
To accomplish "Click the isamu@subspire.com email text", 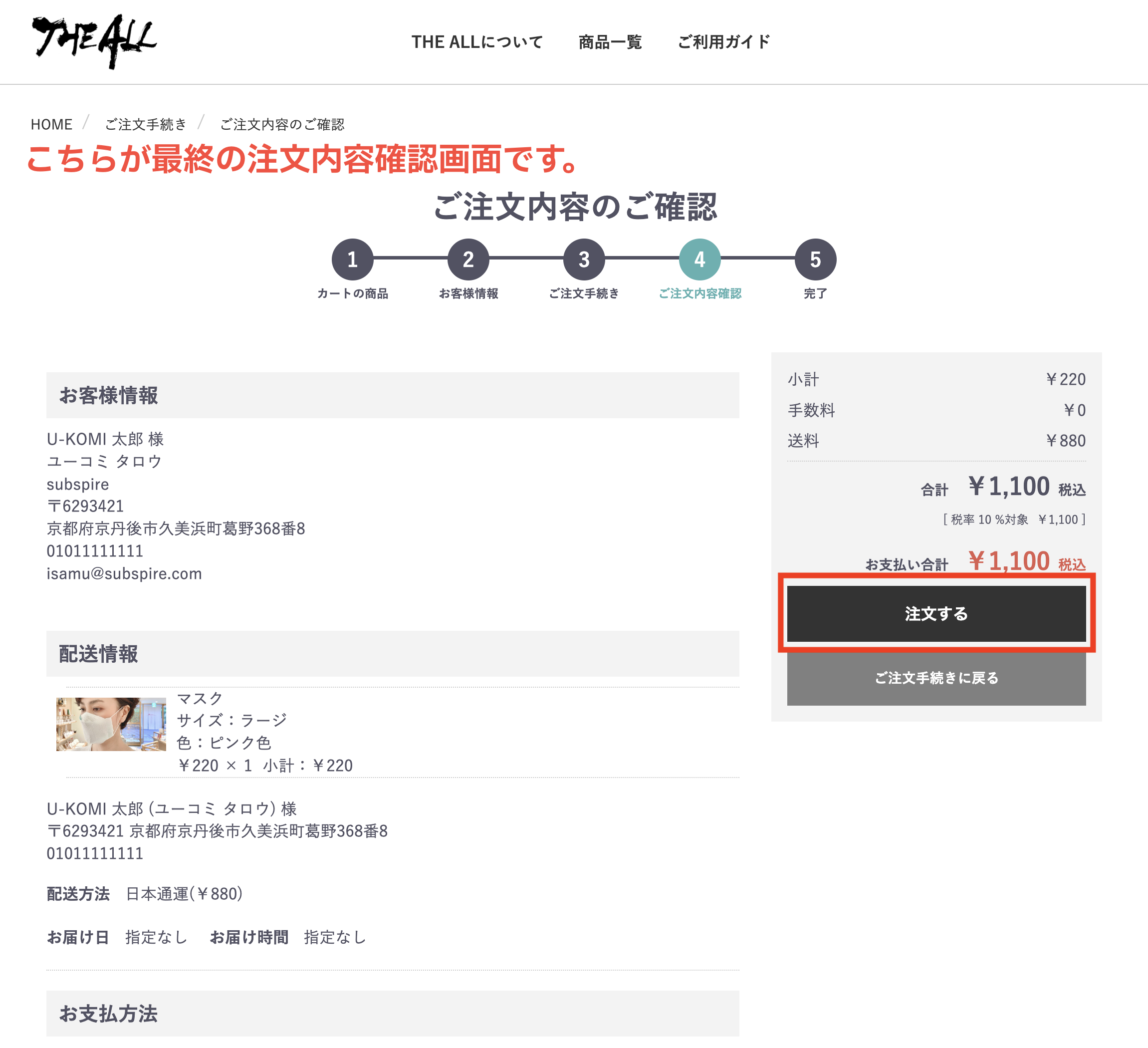I will (124, 573).
